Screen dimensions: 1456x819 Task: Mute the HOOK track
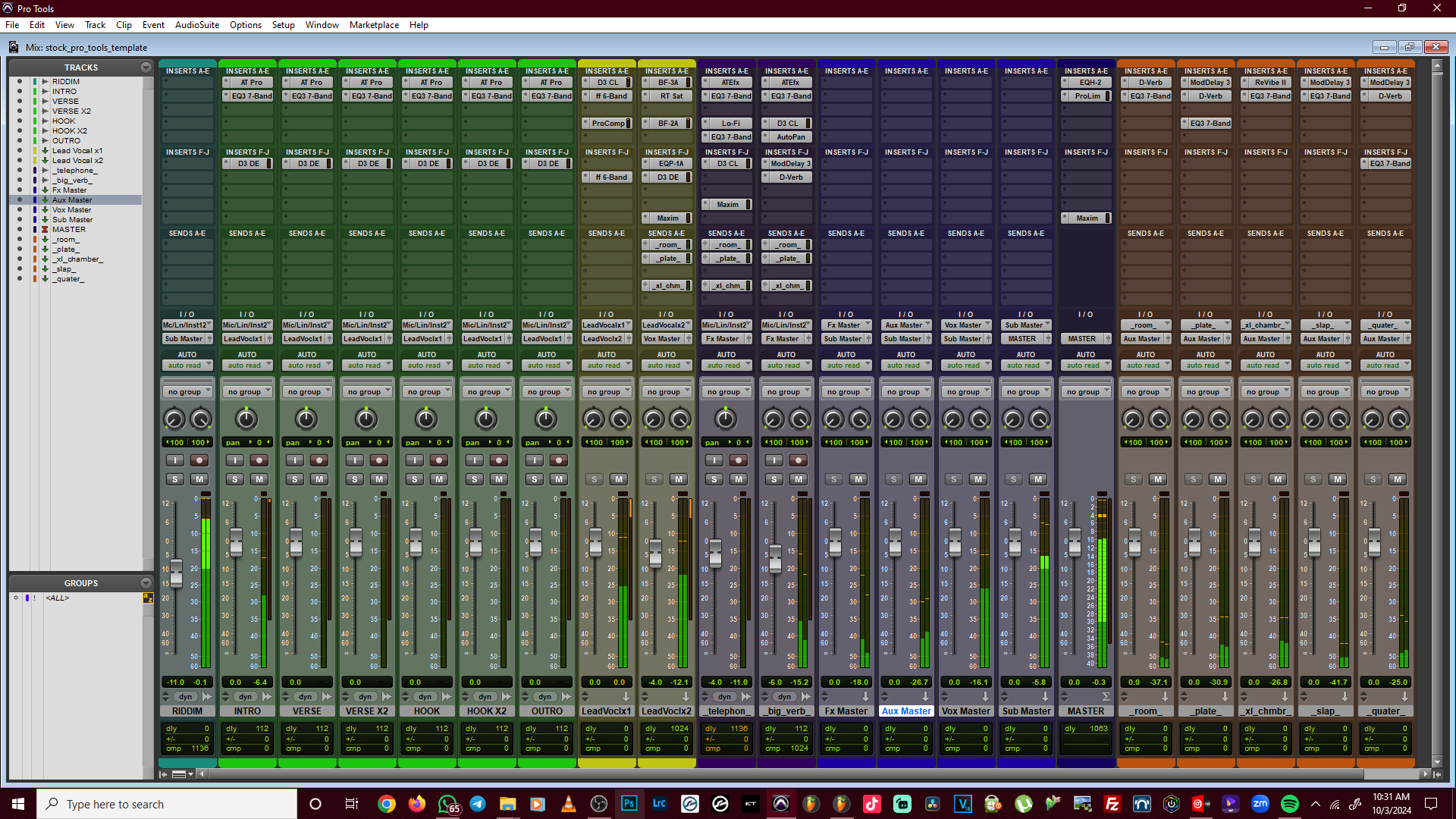(439, 479)
